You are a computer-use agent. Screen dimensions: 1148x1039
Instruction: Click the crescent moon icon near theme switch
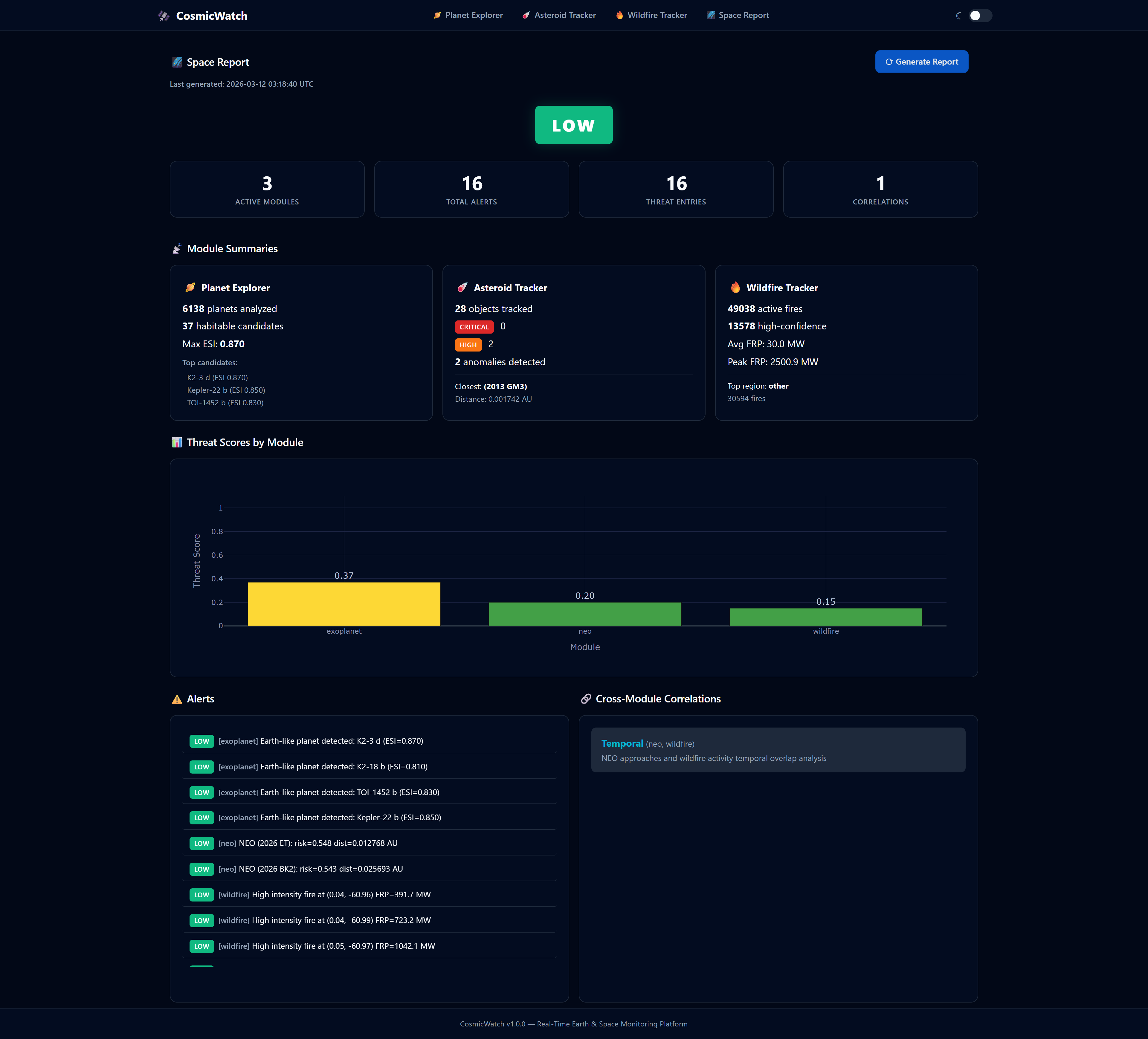959,16
